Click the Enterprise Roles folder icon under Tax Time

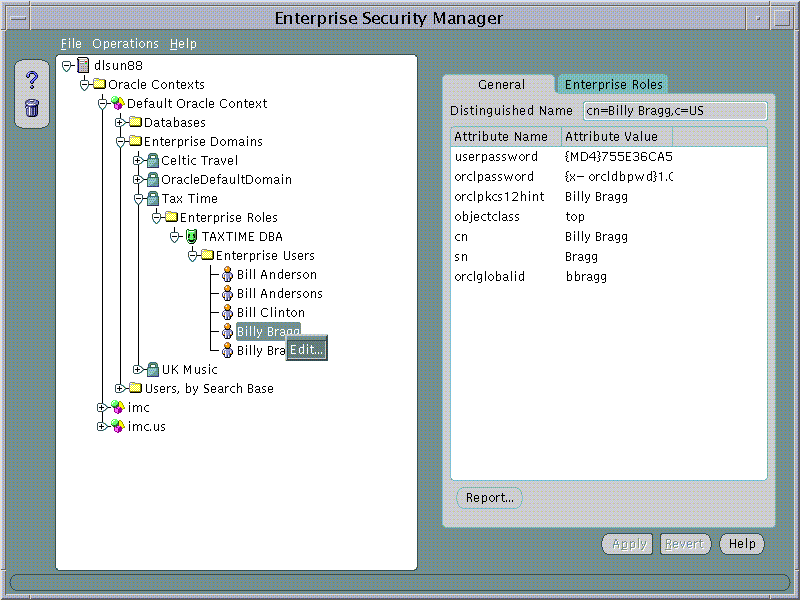pyautogui.click(x=171, y=217)
